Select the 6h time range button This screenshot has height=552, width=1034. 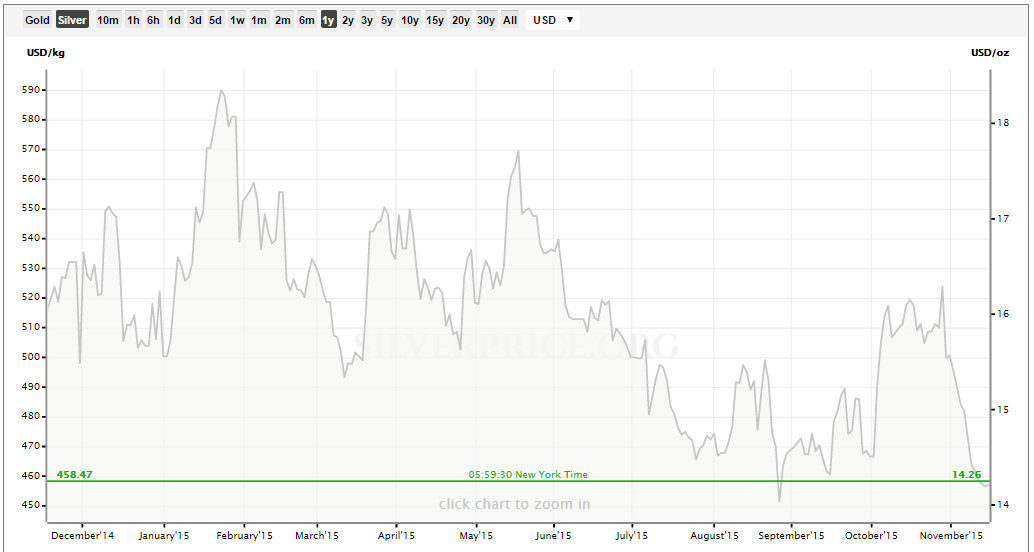(153, 20)
